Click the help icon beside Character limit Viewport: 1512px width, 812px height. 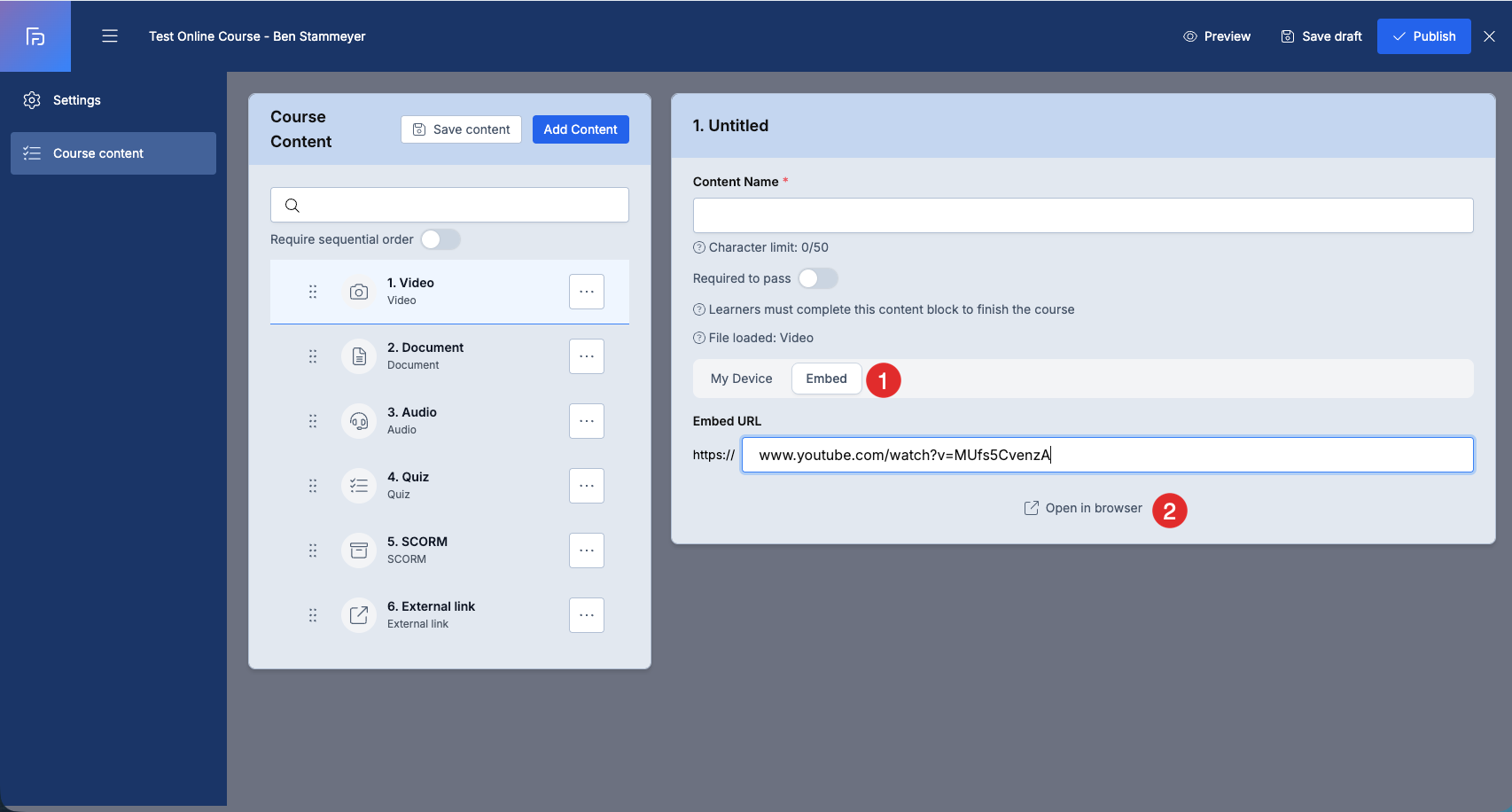(699, 247)
